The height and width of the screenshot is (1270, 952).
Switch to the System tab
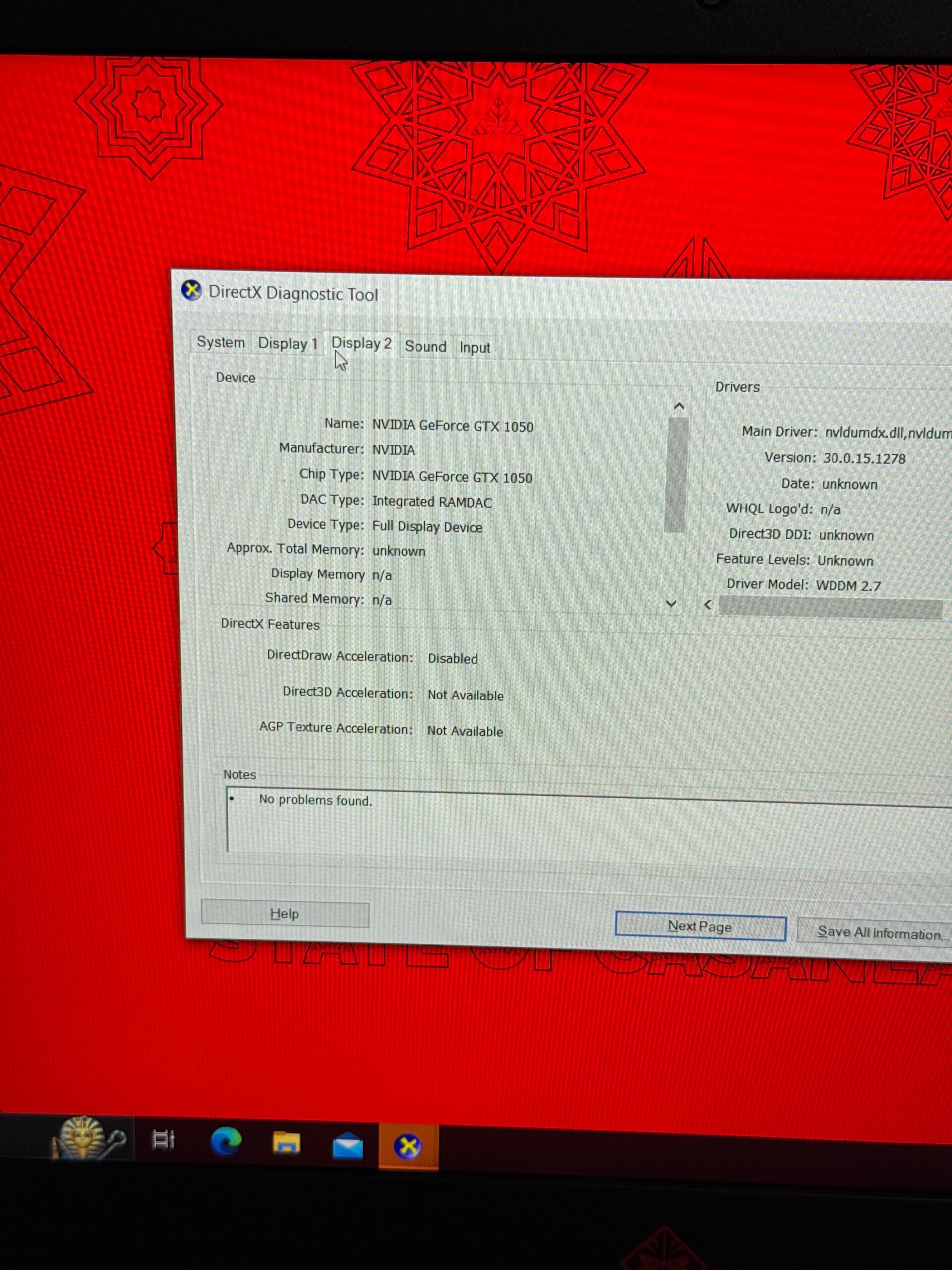[x=221, y=342]
